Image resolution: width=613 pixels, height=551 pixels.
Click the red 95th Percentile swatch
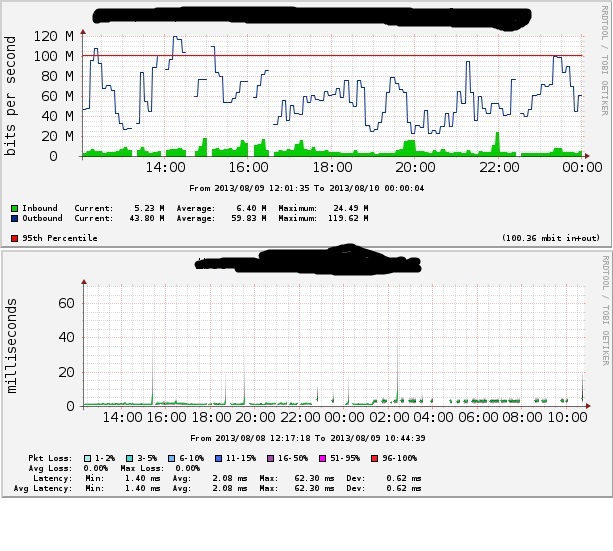14,239
